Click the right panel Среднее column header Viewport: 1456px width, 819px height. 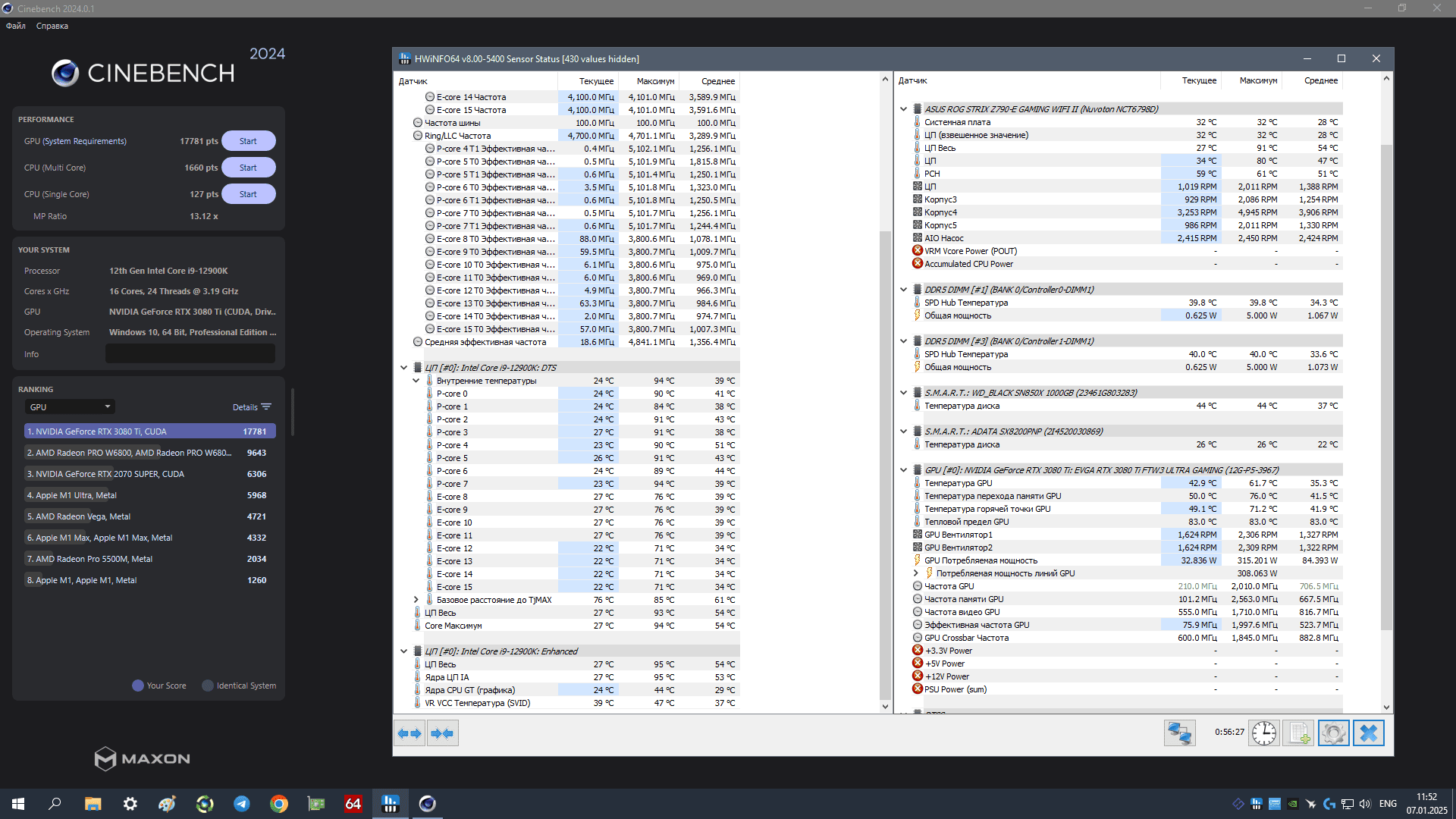1312,80
